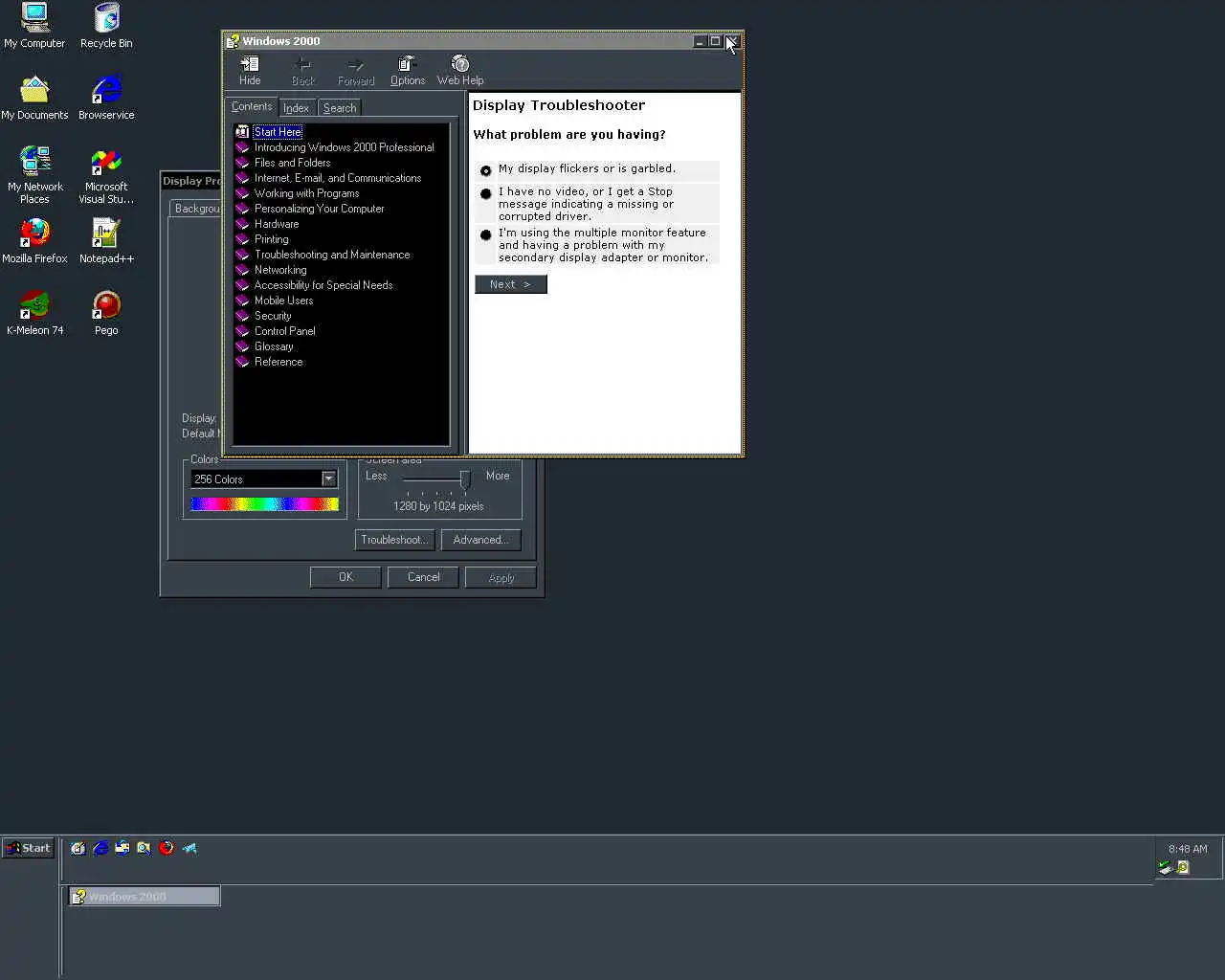Click the Options toolbar icon

(x=408, y=71)
